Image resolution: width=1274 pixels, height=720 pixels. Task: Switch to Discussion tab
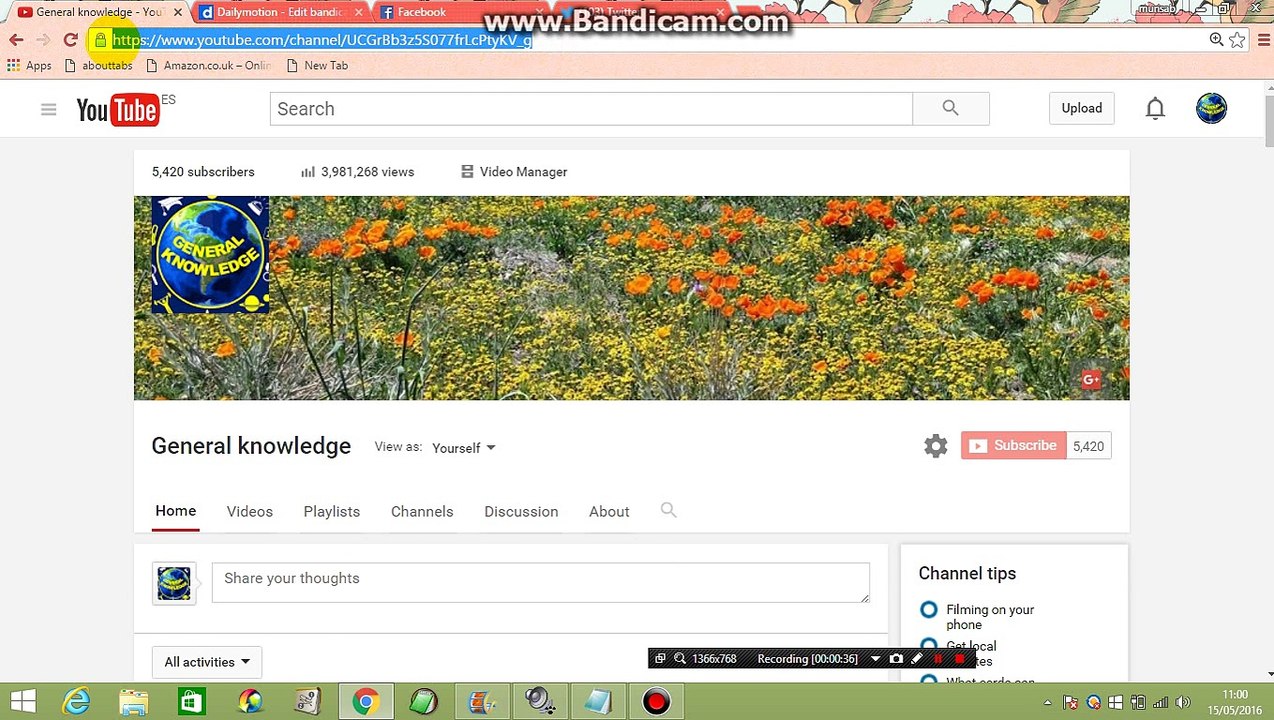pos(521,511)
